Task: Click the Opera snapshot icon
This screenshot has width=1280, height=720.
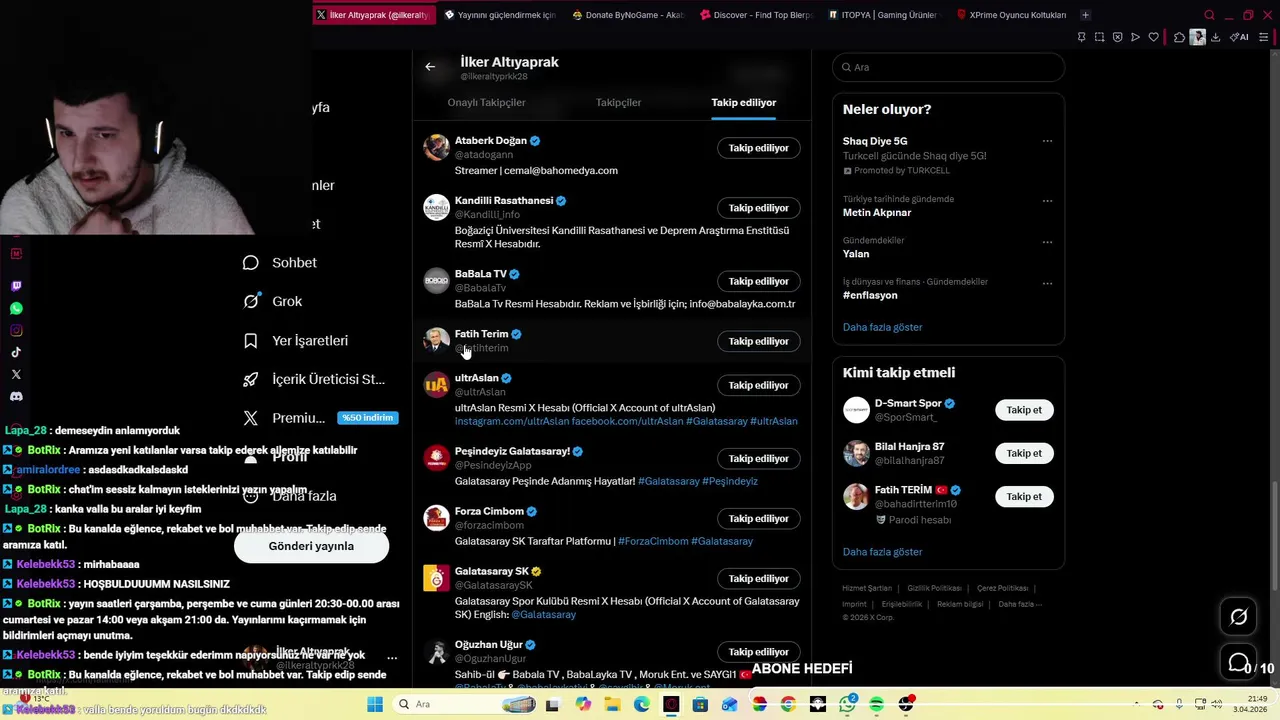Action: click(1099, 37)
